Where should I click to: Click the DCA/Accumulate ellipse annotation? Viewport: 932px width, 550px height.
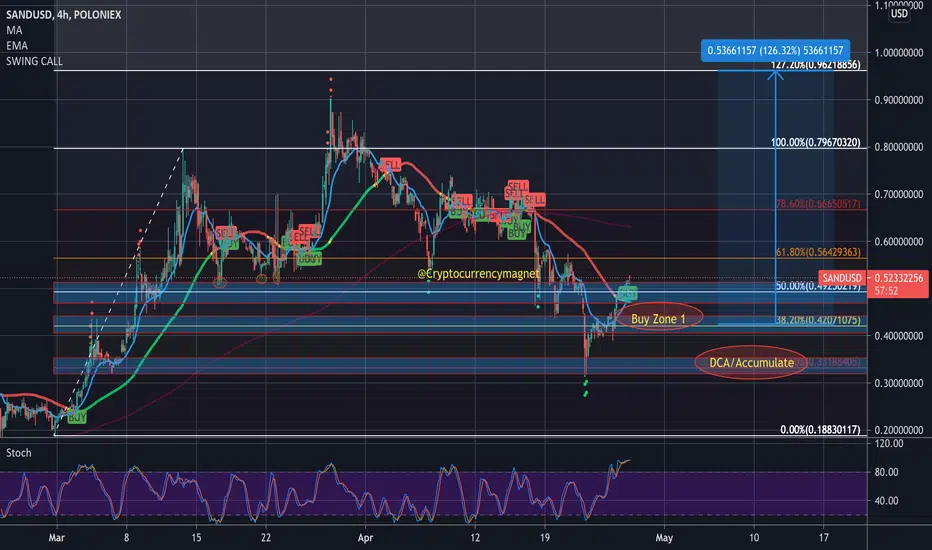click(751, 362)
